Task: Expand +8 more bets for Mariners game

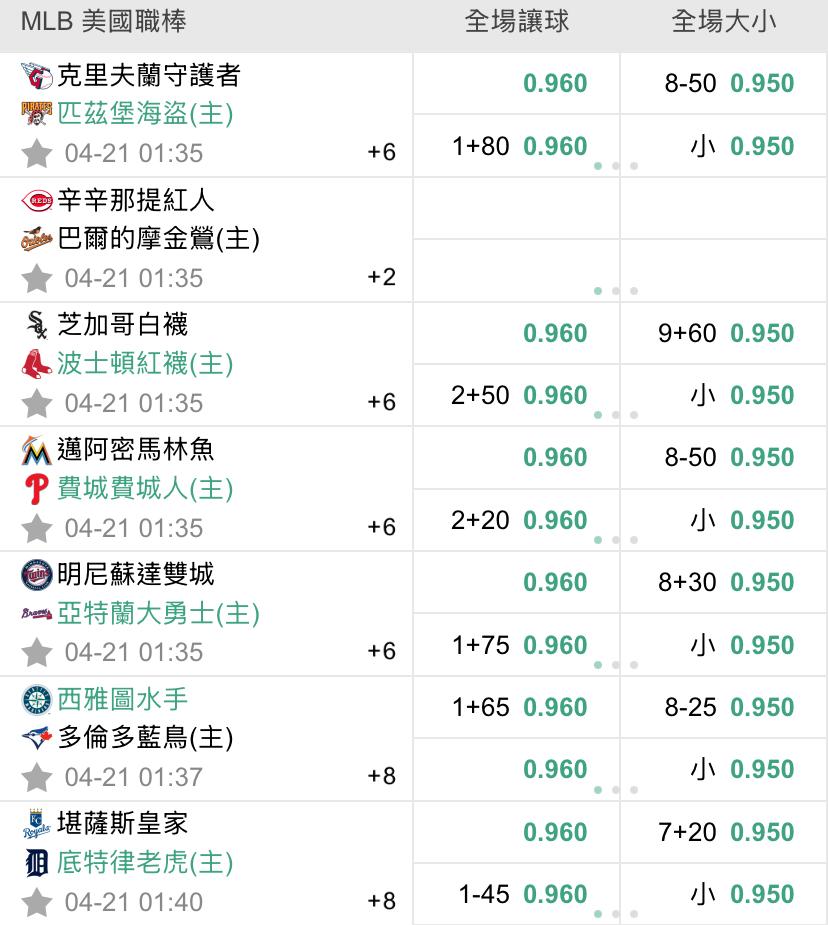Action: pyautogui.click(x=381, y=776)
